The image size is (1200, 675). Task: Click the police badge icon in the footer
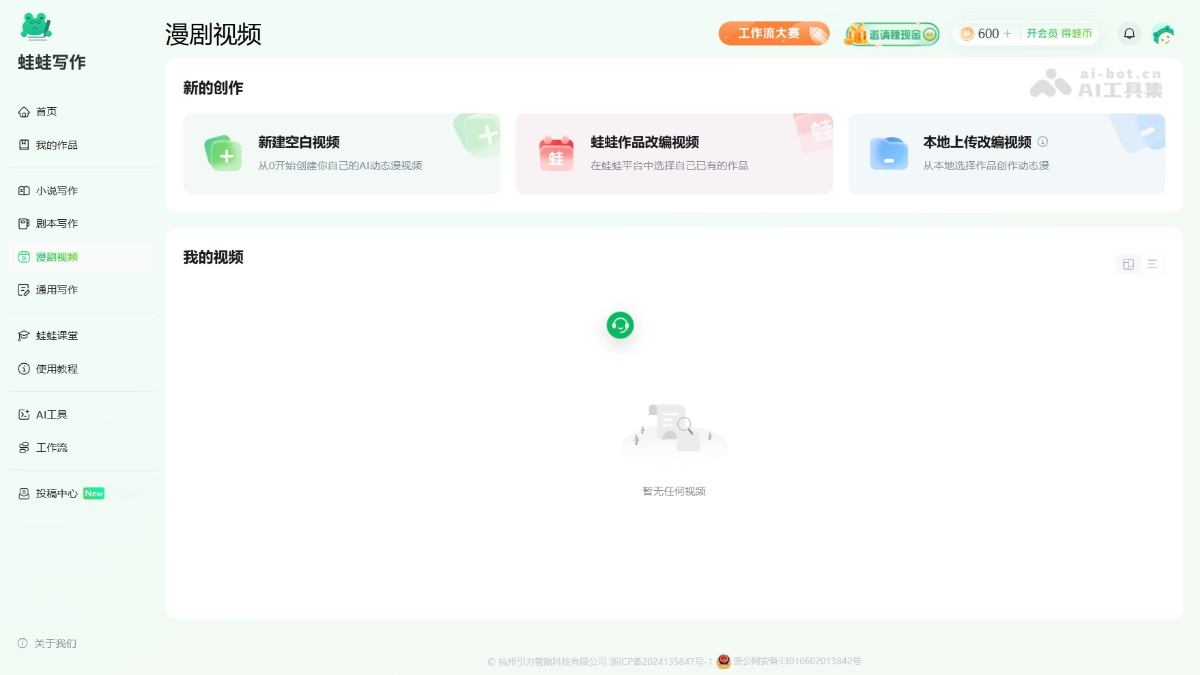[x=724, y=661]
